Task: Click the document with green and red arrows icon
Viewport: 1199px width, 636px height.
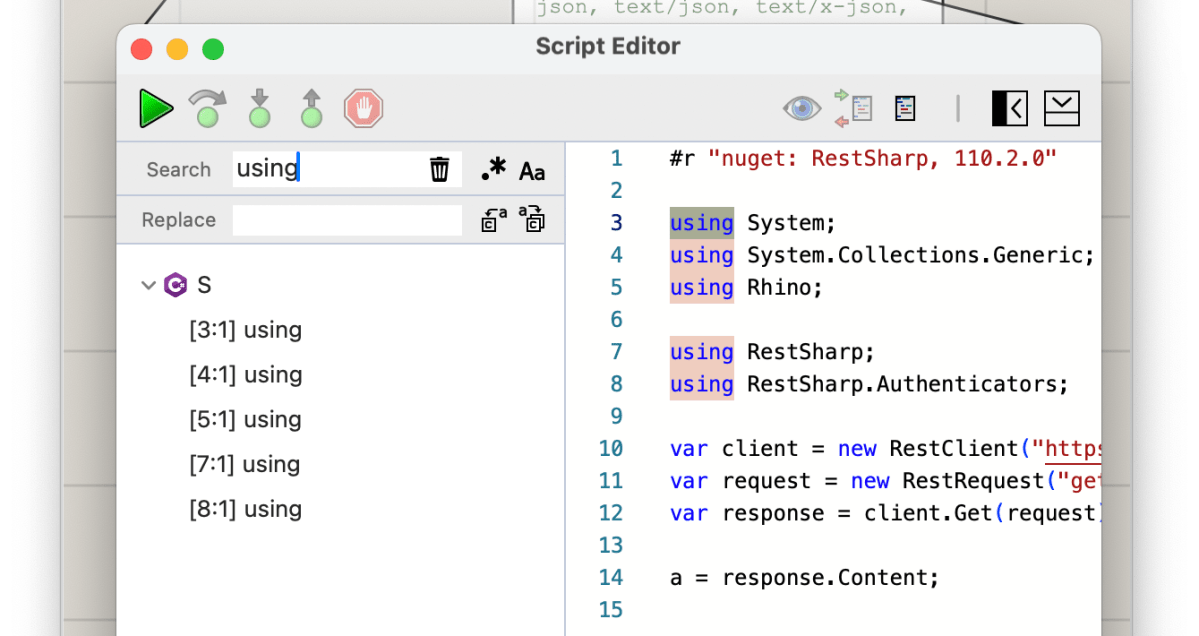Action: [x=853, y=108]
